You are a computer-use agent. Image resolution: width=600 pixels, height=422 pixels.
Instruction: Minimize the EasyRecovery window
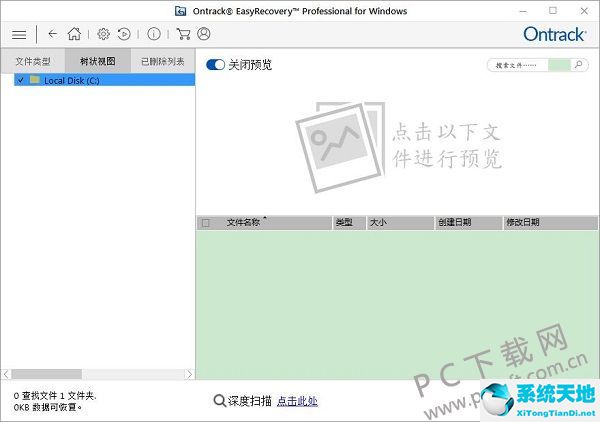[x=523, y=11]
